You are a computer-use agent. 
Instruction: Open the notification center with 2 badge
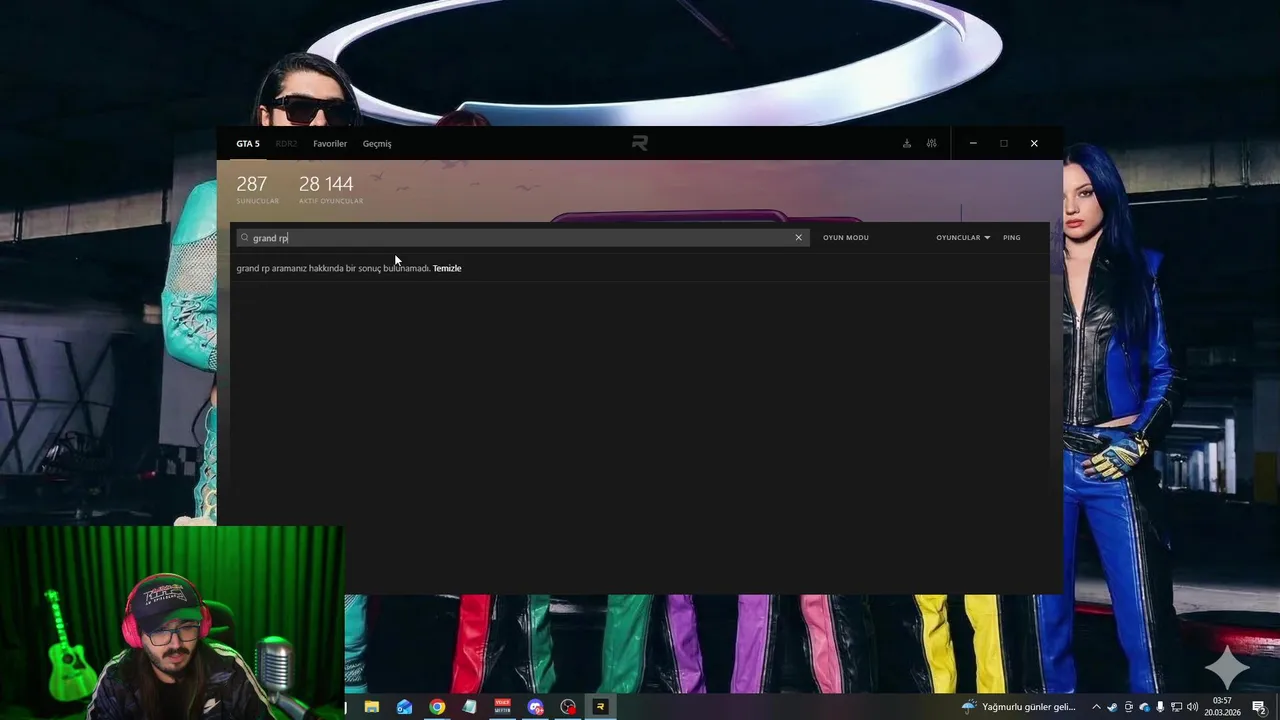(x=1259, y=707)
